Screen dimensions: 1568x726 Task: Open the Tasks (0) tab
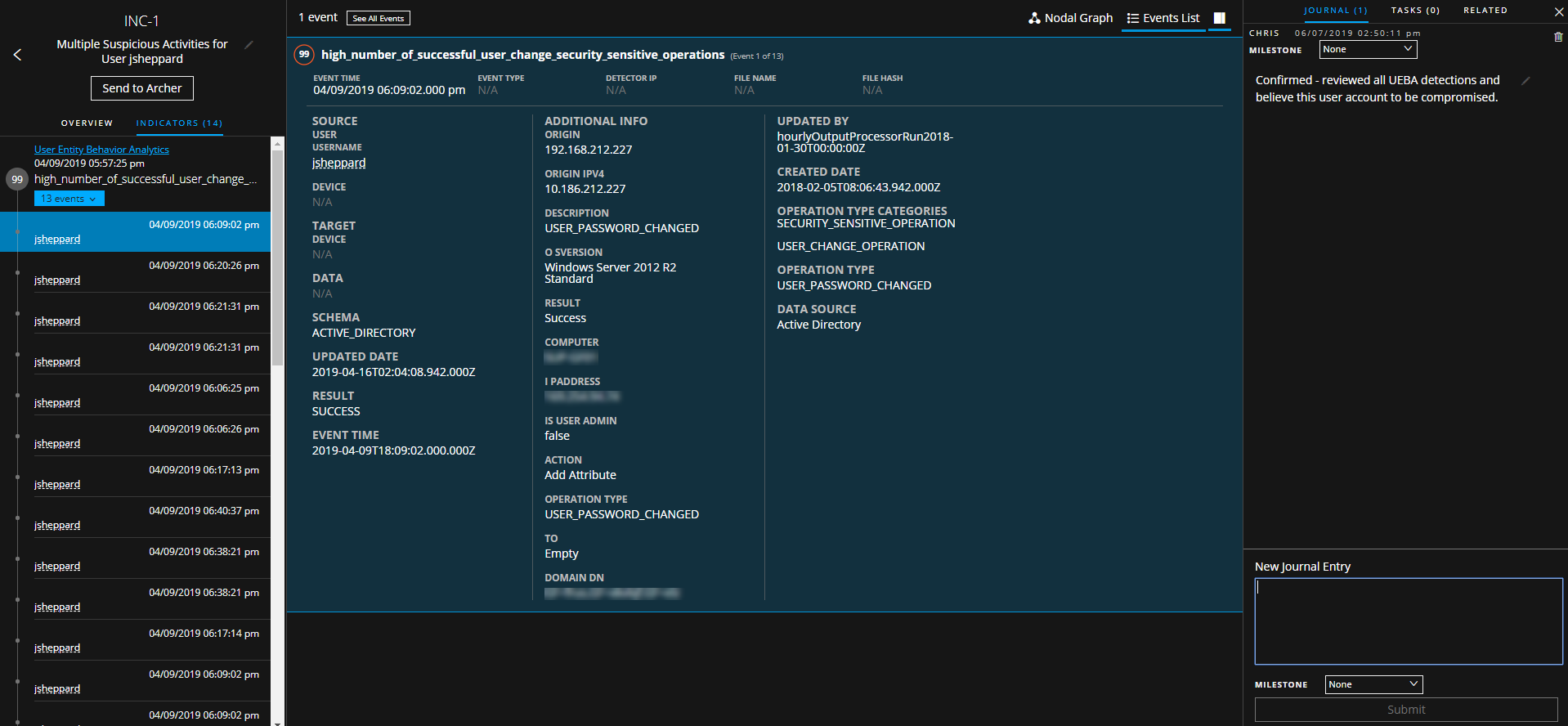point(1414,11)
